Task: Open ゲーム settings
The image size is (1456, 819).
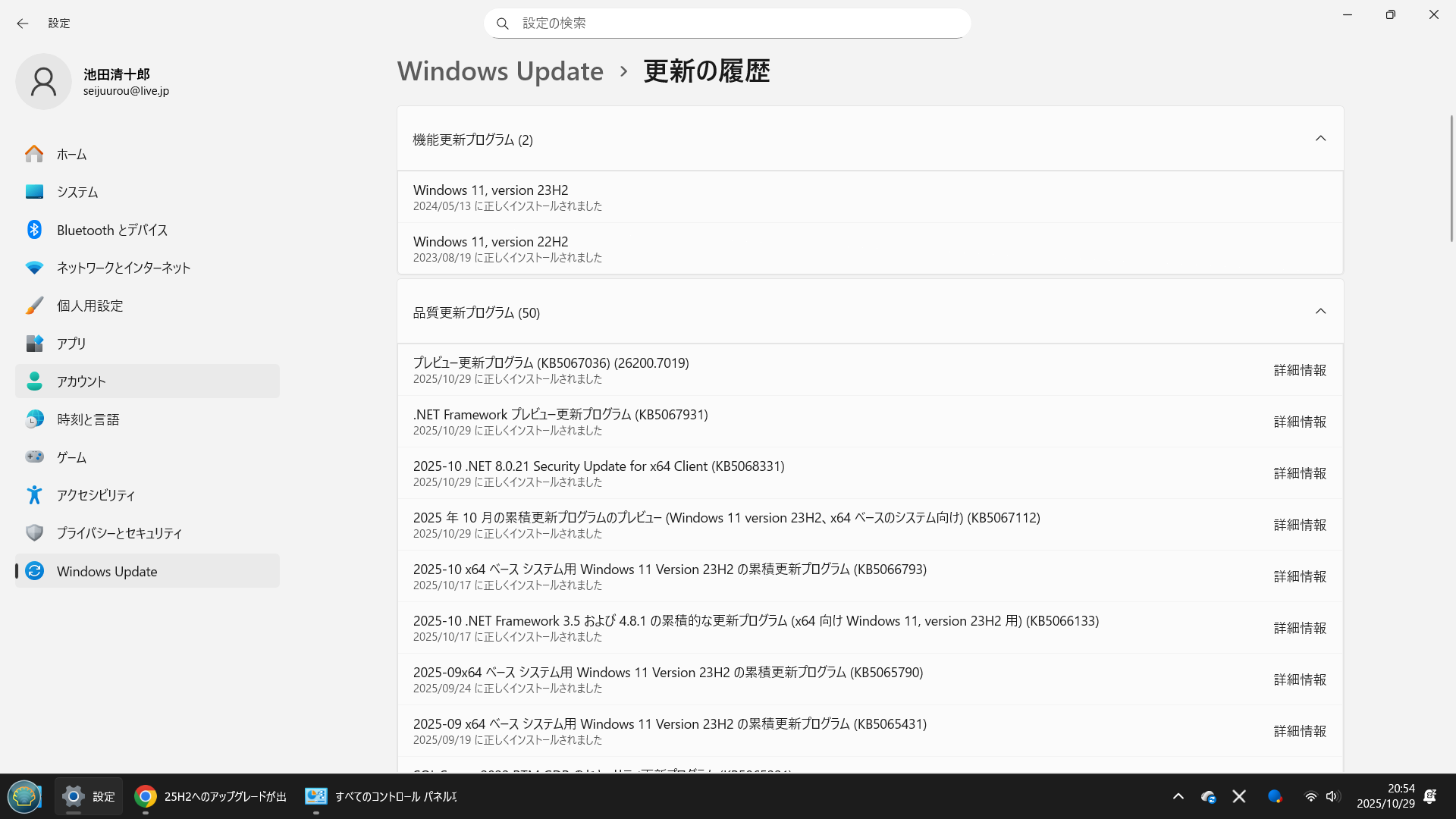Action: pyautogui.click(x=147, y=457)
